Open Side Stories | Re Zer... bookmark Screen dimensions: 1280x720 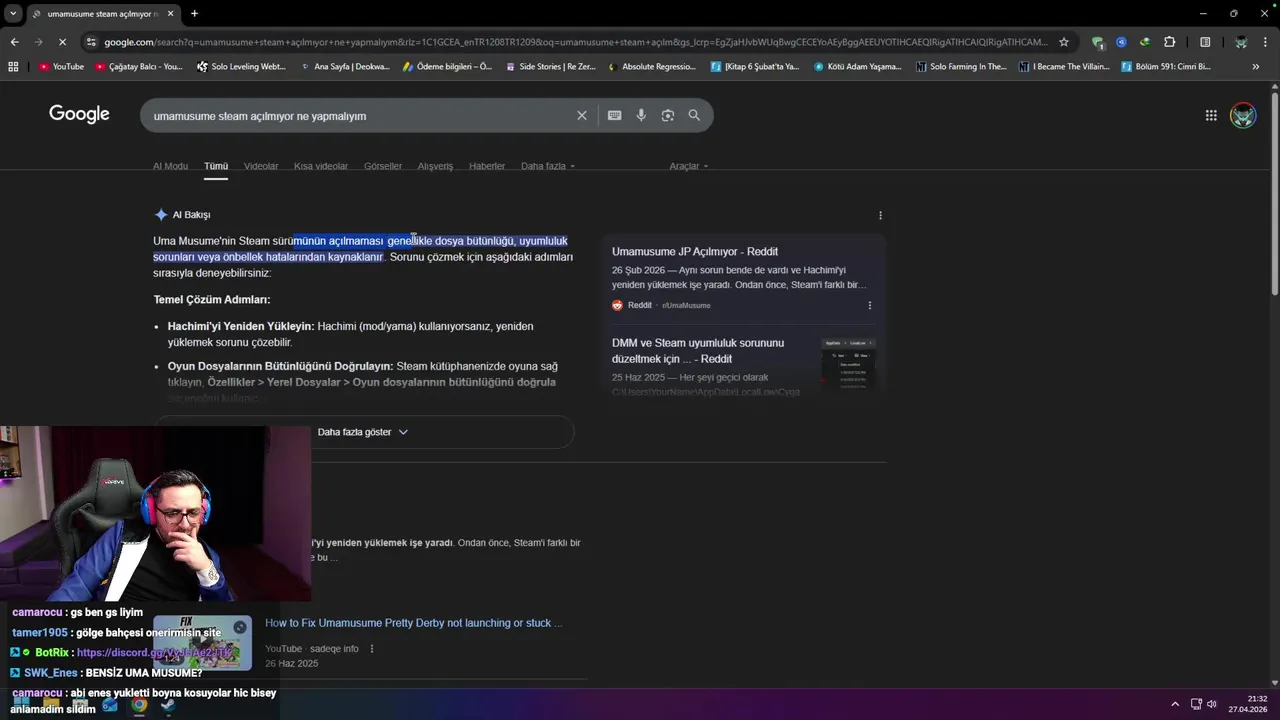tap(550, 67)
